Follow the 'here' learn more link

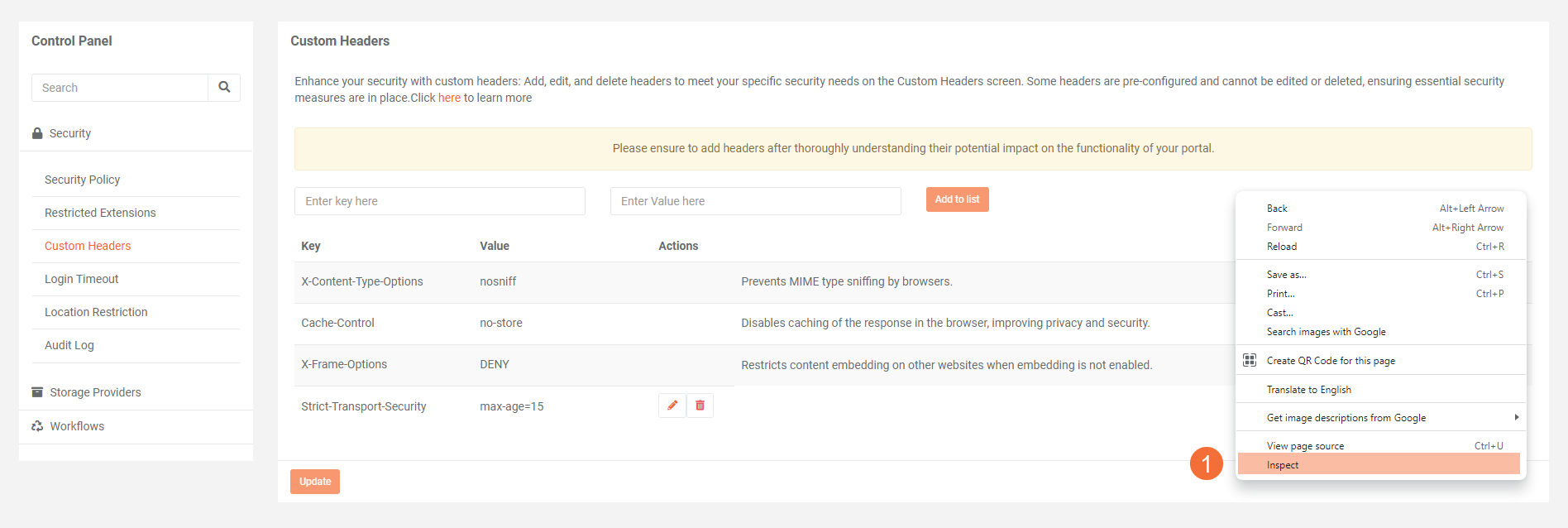click(449, 98)
